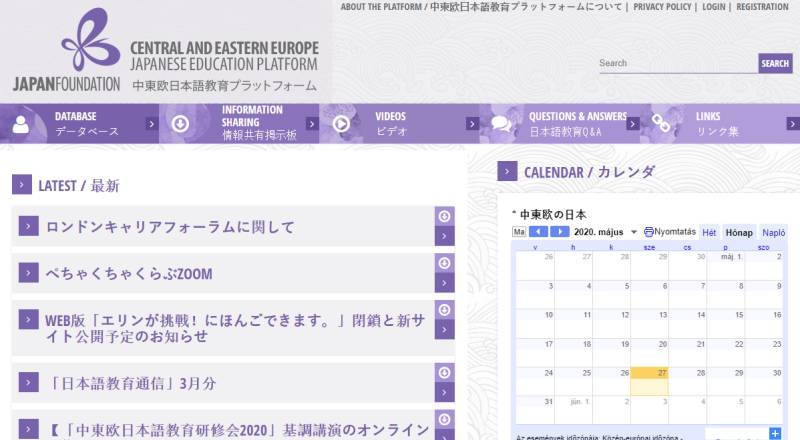This screenshot has height=440, width=800.
Task: Jump to today with Ma button
Action: coord(519,232)
